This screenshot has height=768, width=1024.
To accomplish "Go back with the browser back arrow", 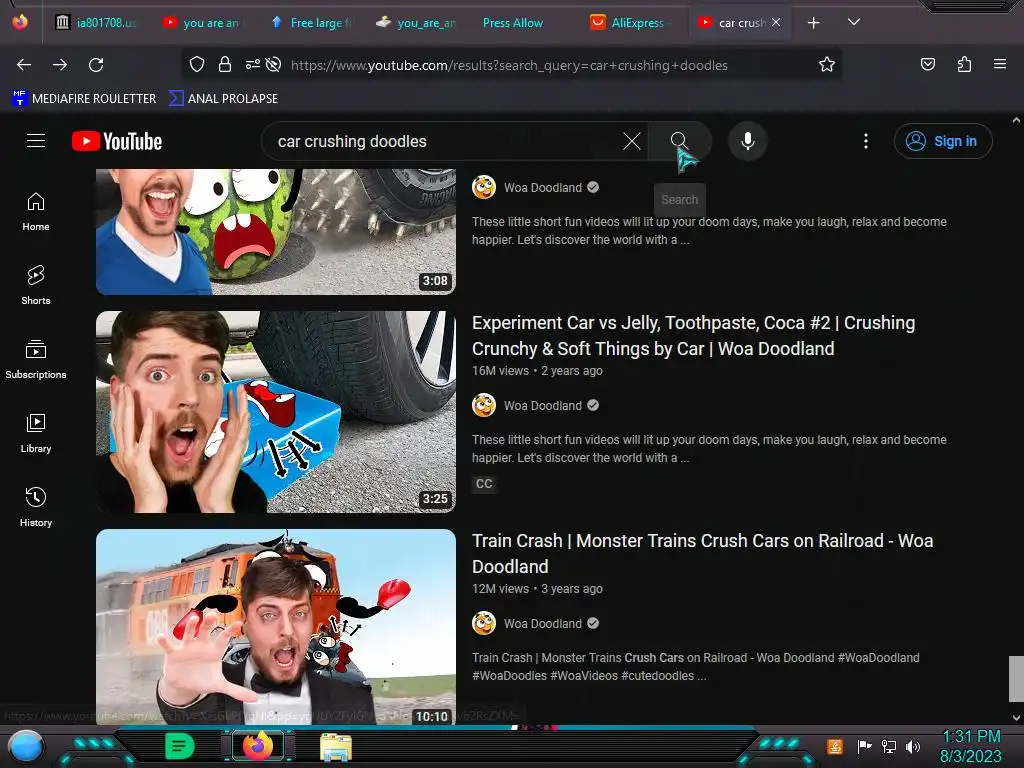I will (24, 65).
